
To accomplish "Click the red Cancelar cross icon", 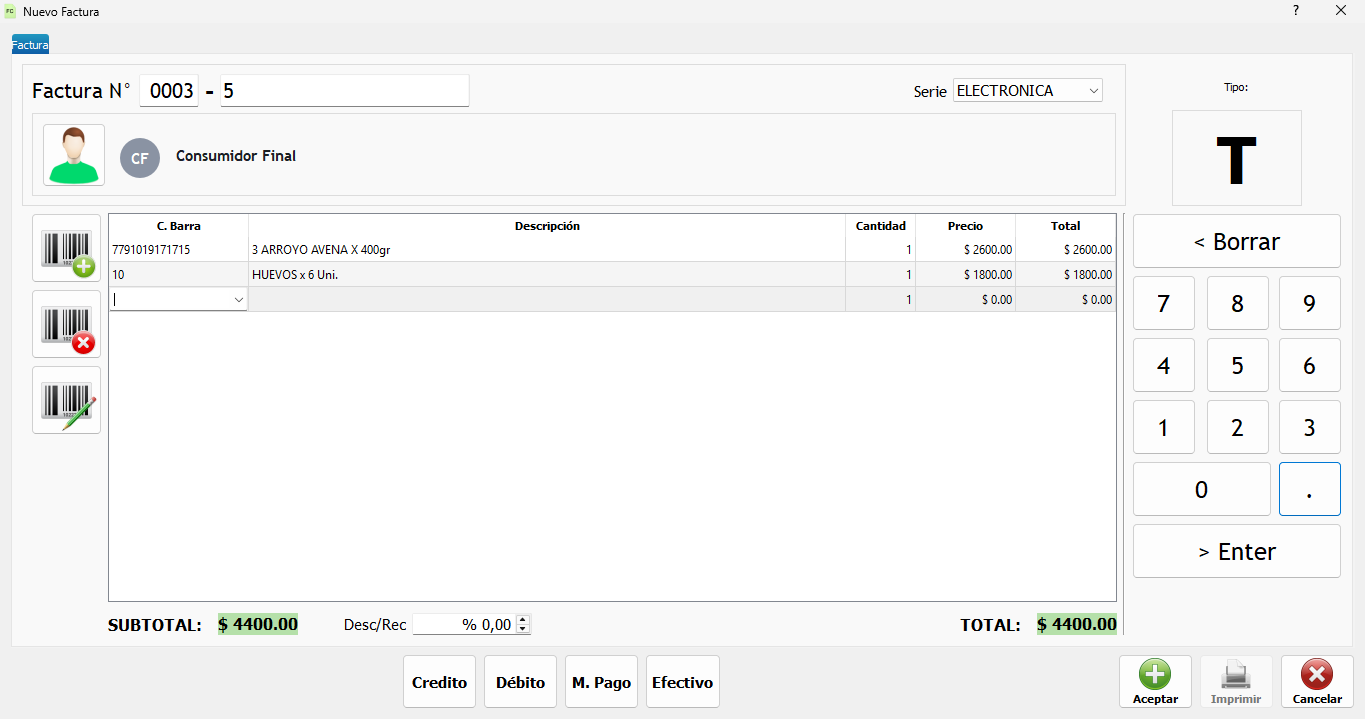I will 1317,674.
